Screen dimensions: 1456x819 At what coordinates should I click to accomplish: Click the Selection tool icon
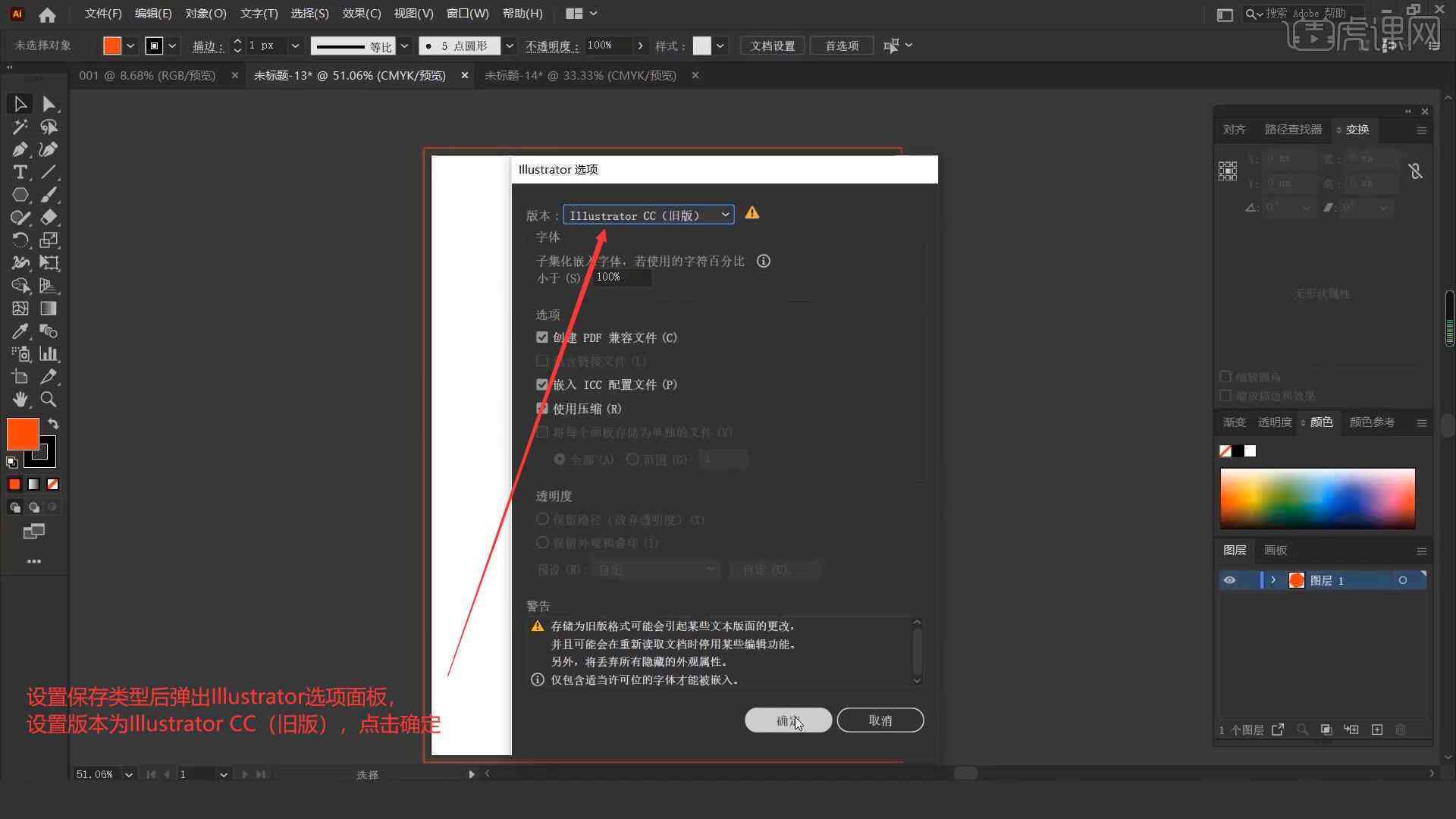[x=18, y=103]
